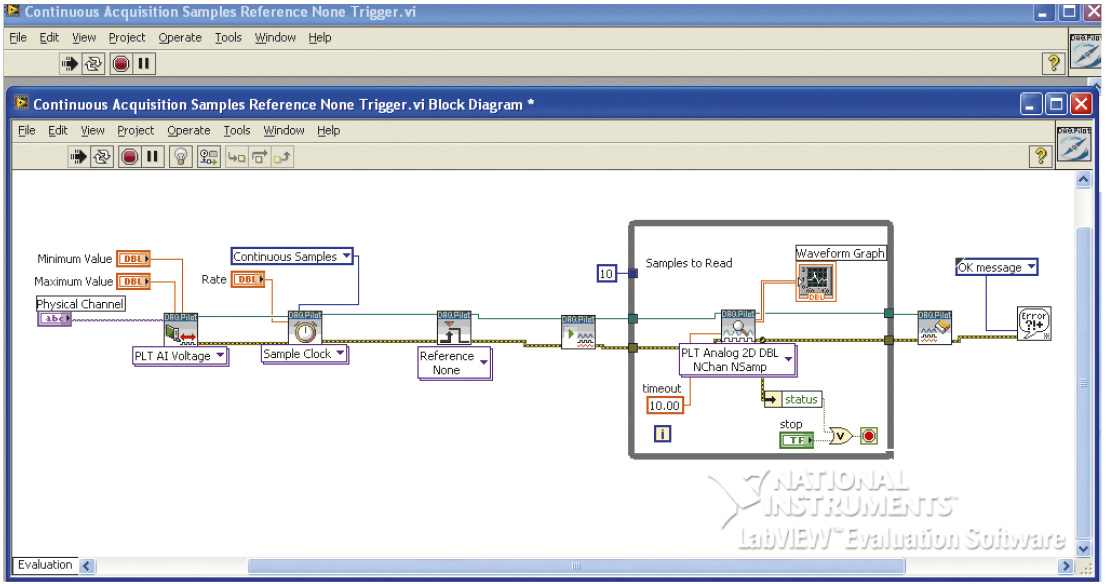Open Project menu in Block Diagram window
Viewport: 1106px width, 584px height.
pyautogui.click(x=135, y=130)
